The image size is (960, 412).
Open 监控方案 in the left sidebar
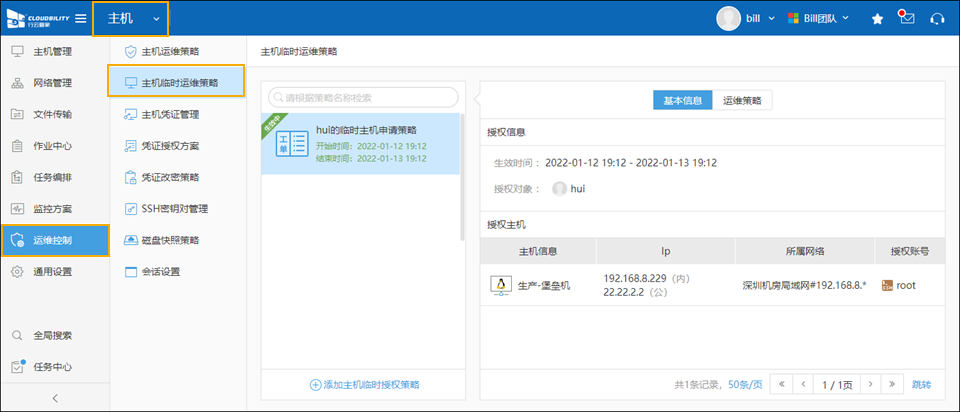(x=52, y=209)
